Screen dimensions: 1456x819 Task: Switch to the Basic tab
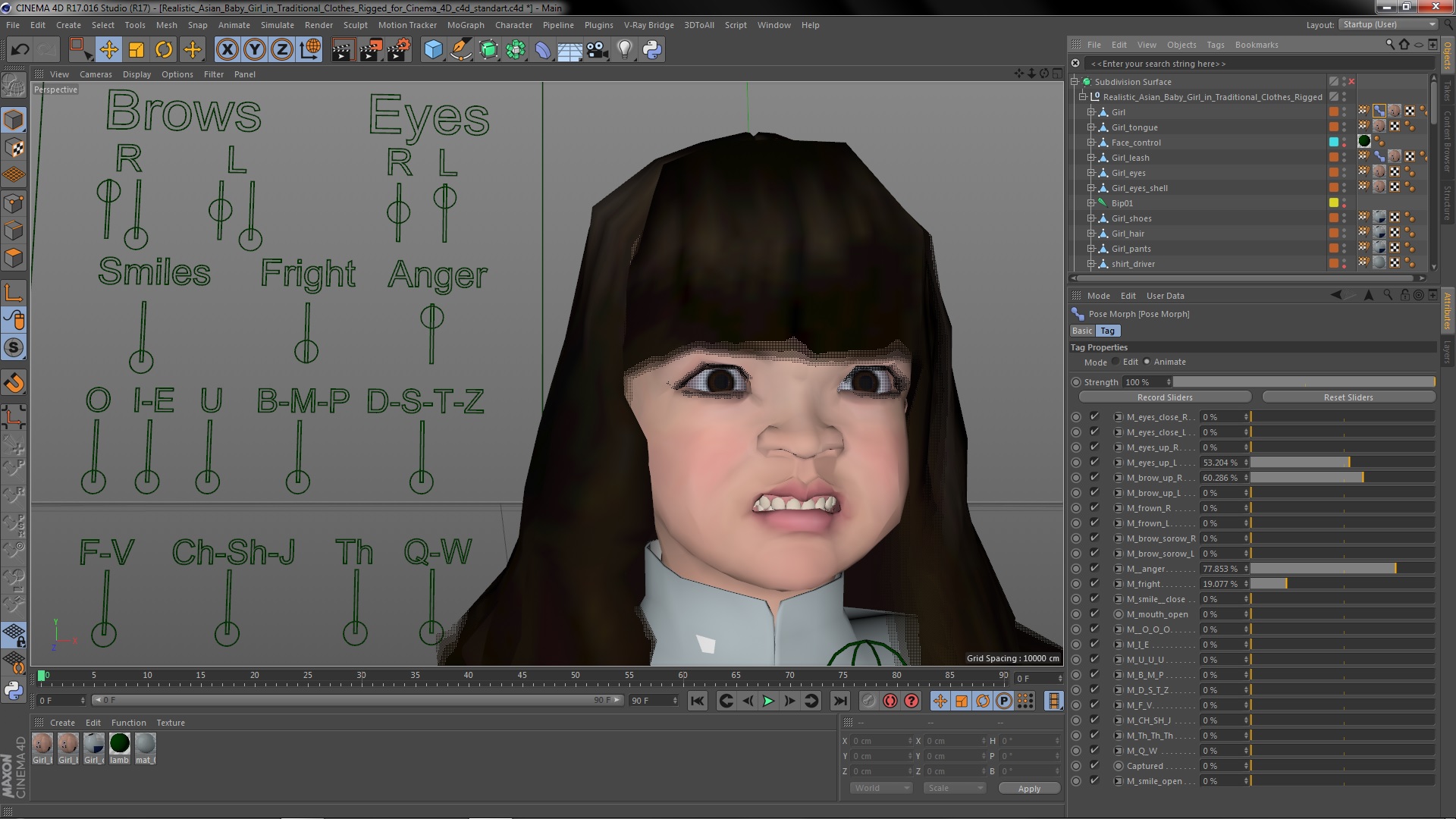[1082, 331]
